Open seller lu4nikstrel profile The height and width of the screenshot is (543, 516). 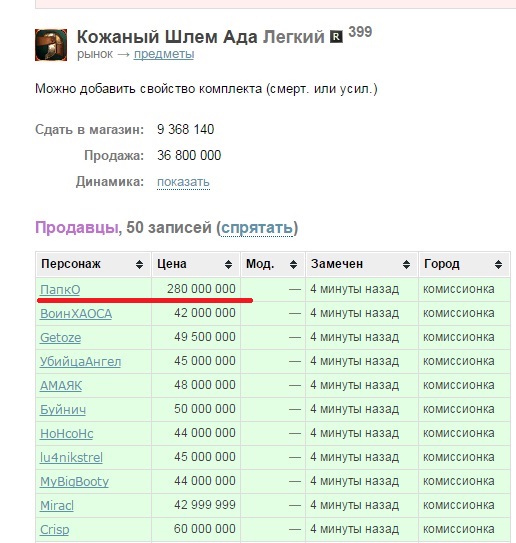point(71,457)
